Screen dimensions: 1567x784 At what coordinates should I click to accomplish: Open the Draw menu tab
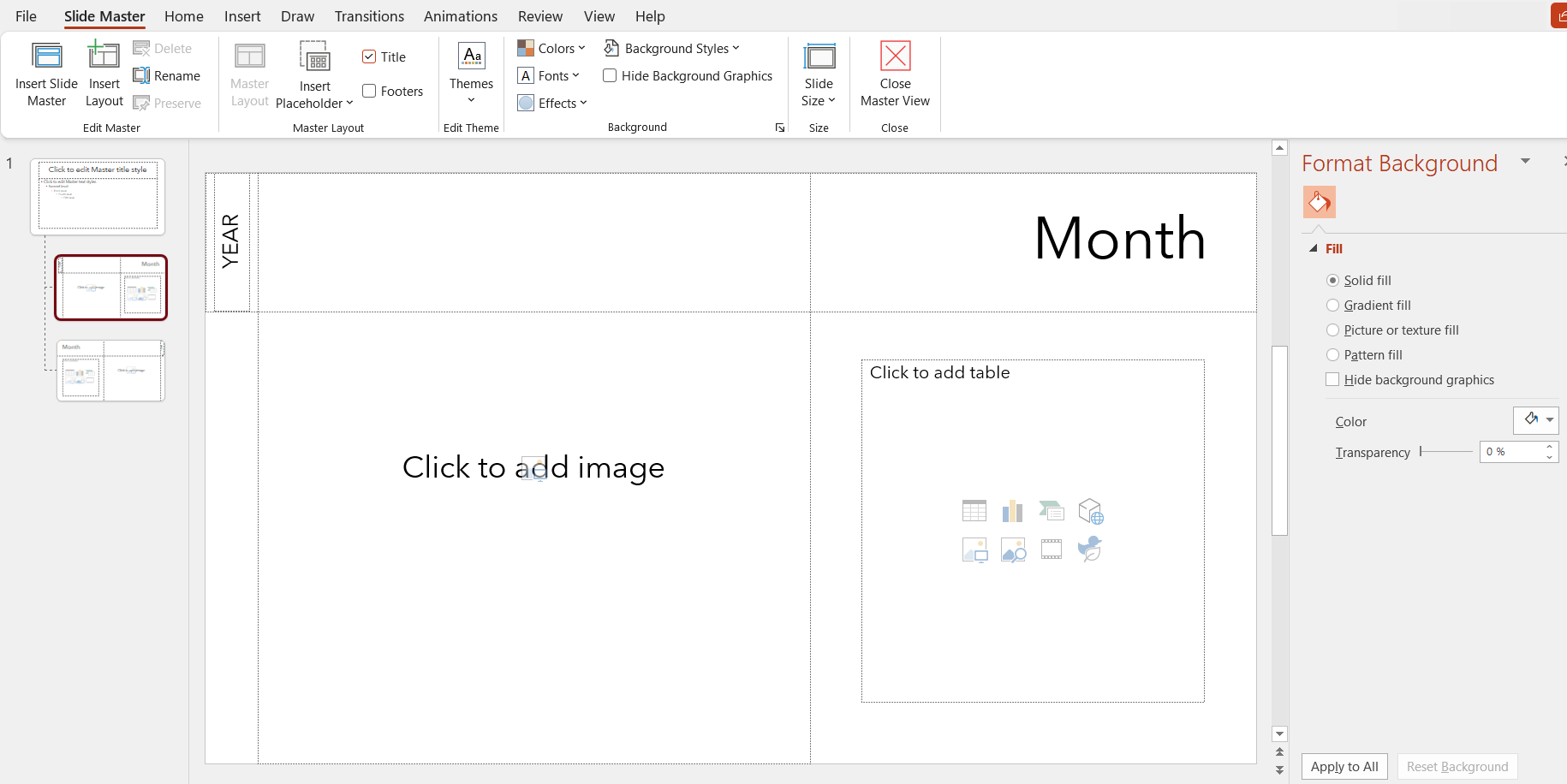[x=297, y=15]
